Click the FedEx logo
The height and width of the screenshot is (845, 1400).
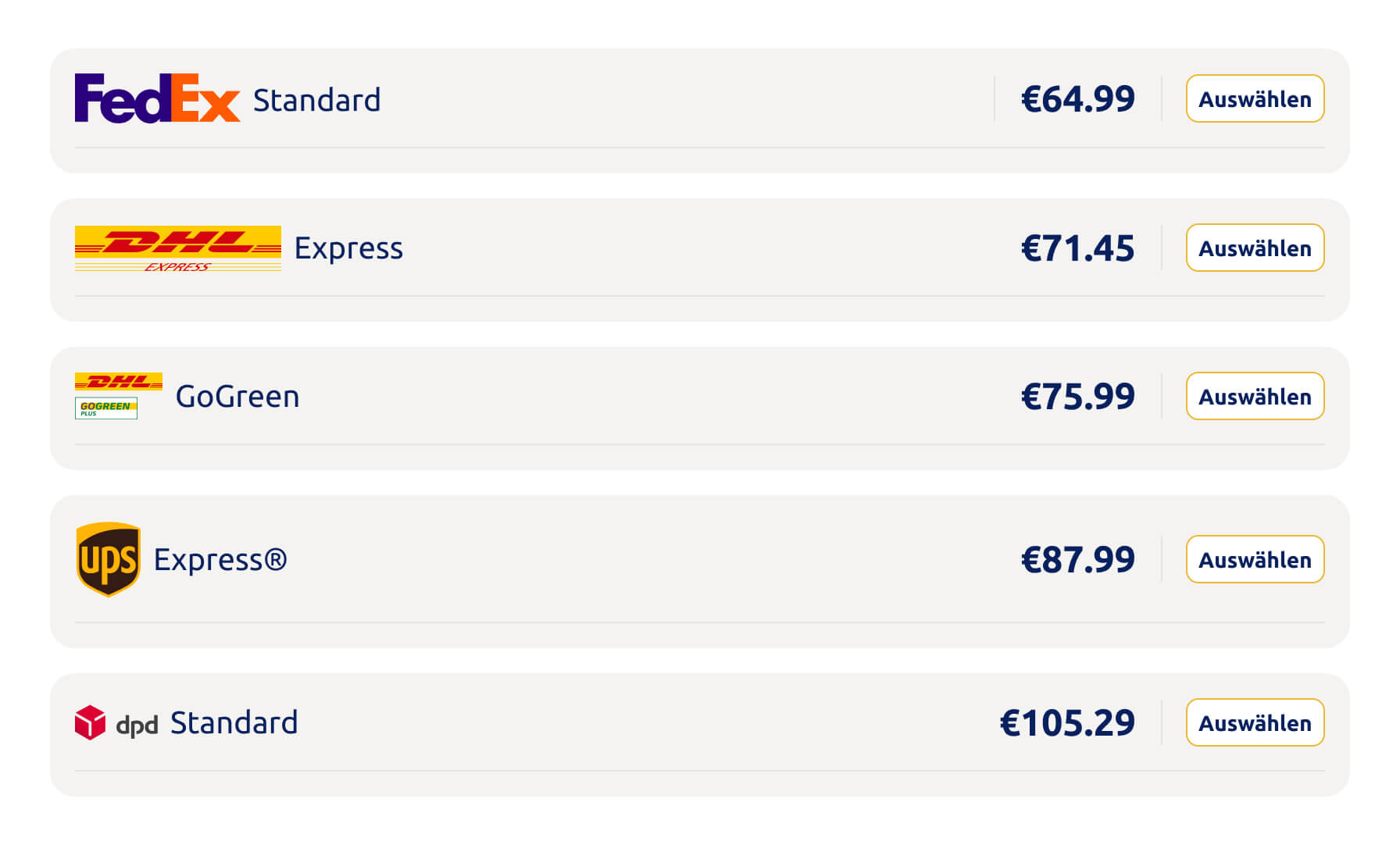[x=157, y=98]
